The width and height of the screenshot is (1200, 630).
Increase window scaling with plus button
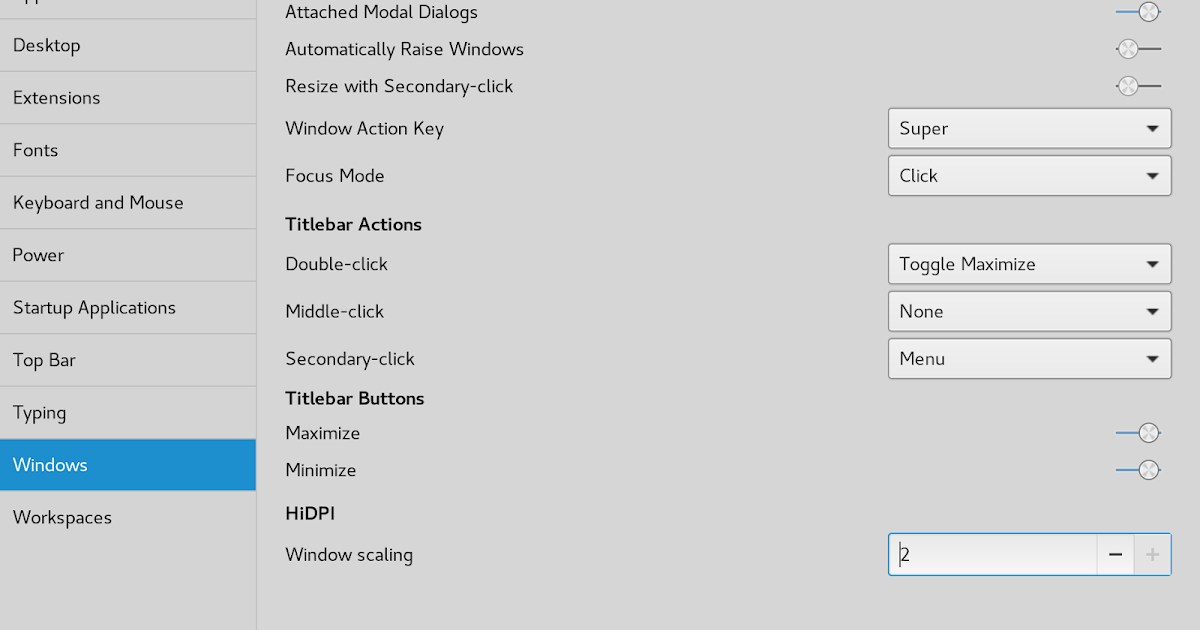pyautogui.click(x=1152, y=554)
